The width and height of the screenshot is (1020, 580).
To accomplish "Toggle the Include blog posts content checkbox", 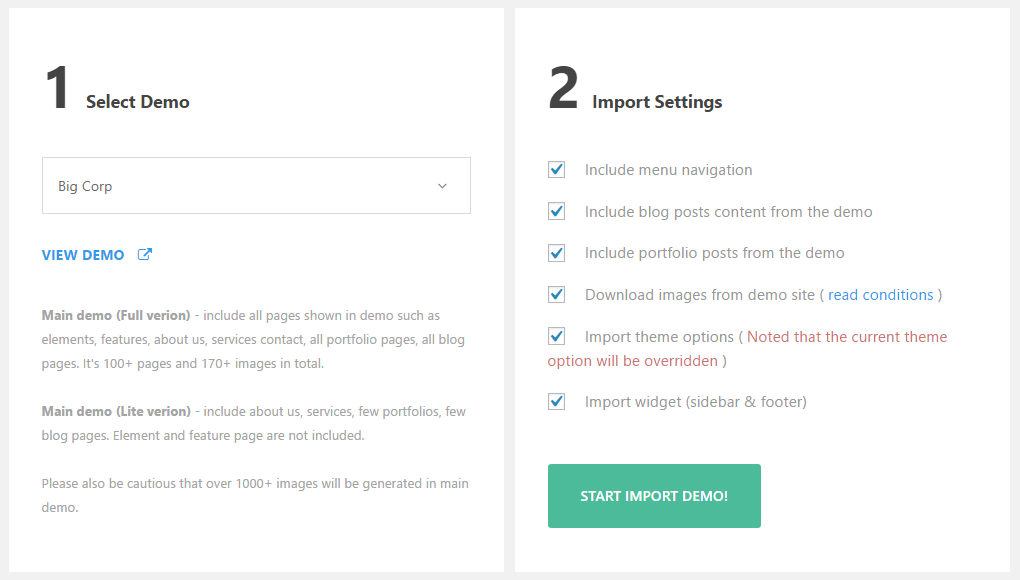I will pos(557,212).
